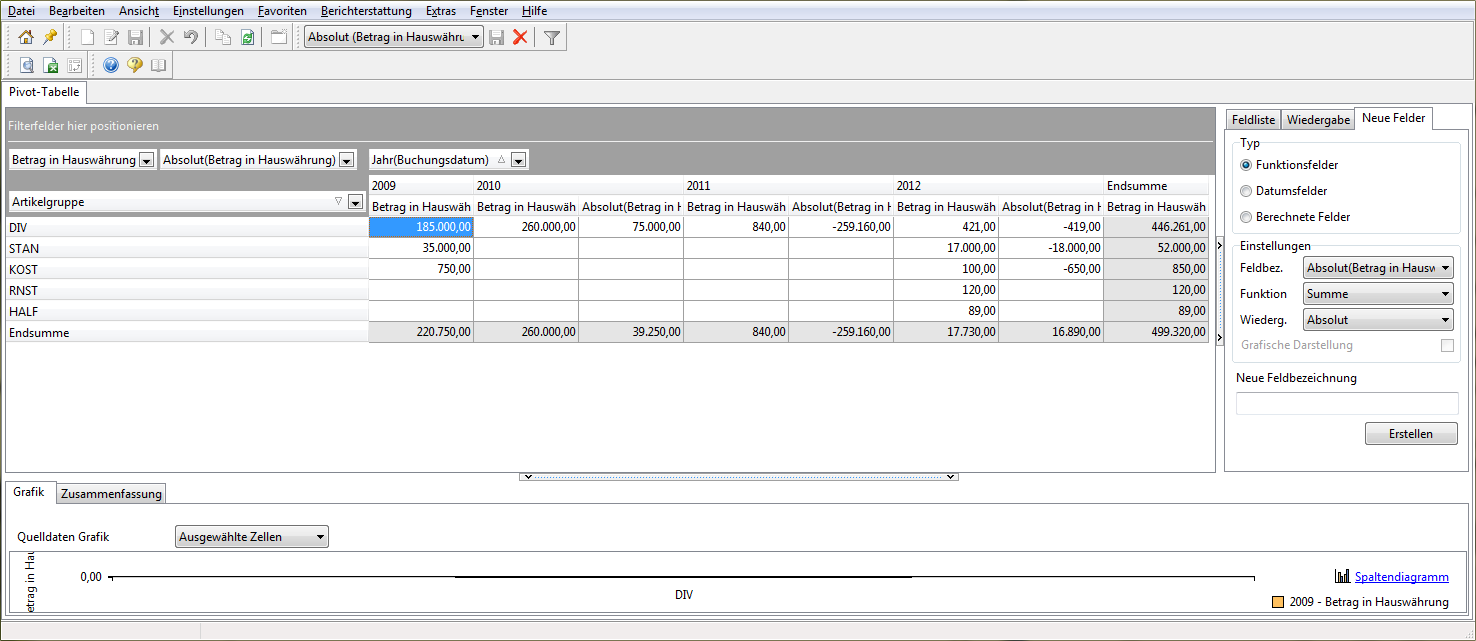Open the Wiederg. Absolut combo box
This screenshot has height=641, width=1476.
point(1379,320)
